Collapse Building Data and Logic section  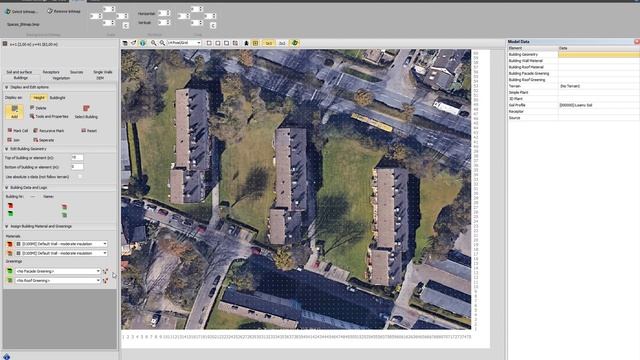(x=7, y=188)
